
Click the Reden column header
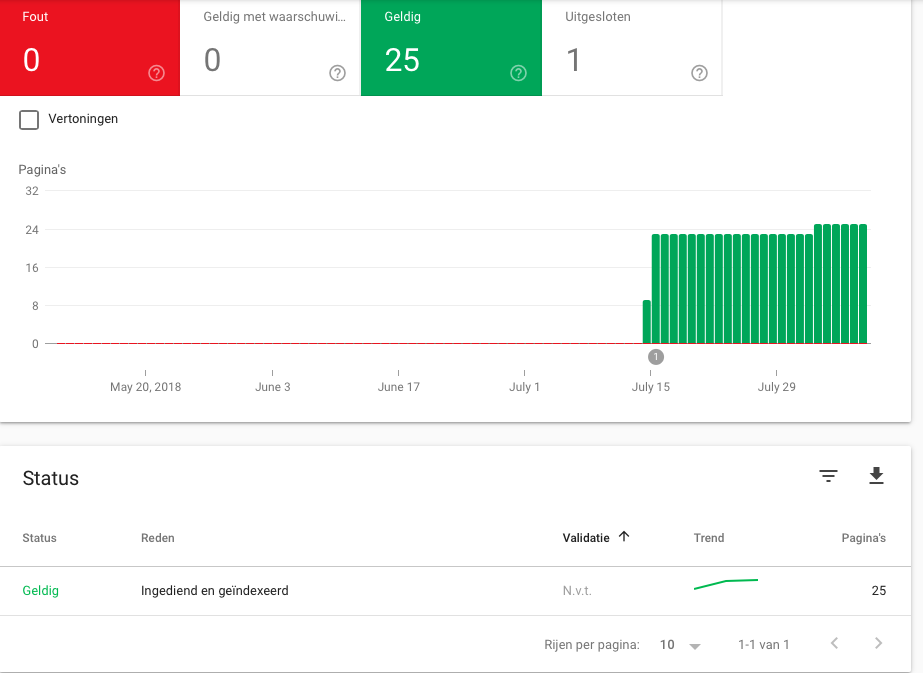click(158, 538)
